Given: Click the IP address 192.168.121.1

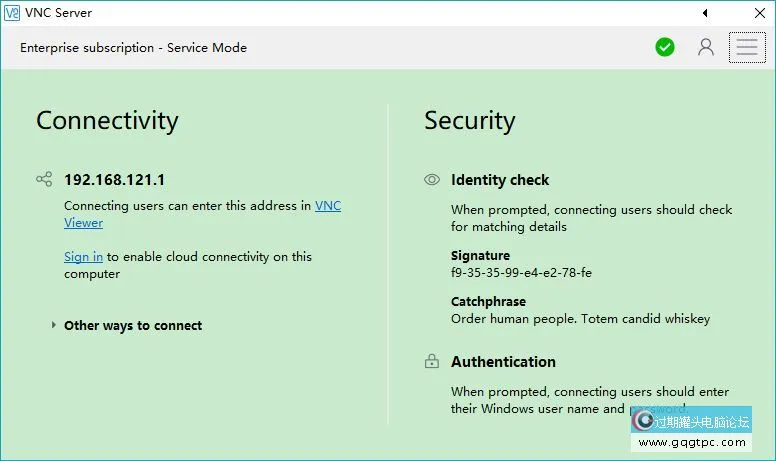Looking at the screenshot, I should 114,180.
